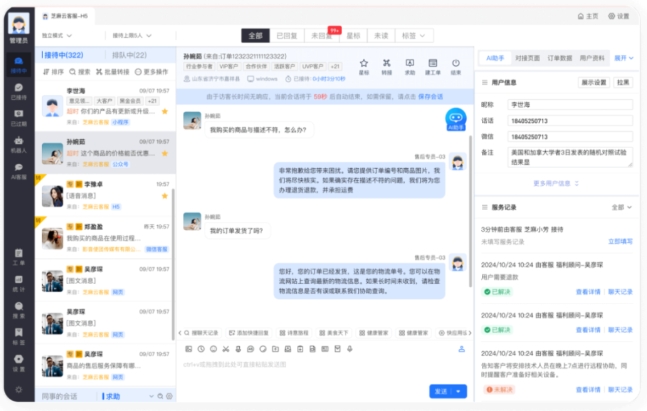
Task: Click the folder icon in the input toolbar
Action: tap(275, 349)
